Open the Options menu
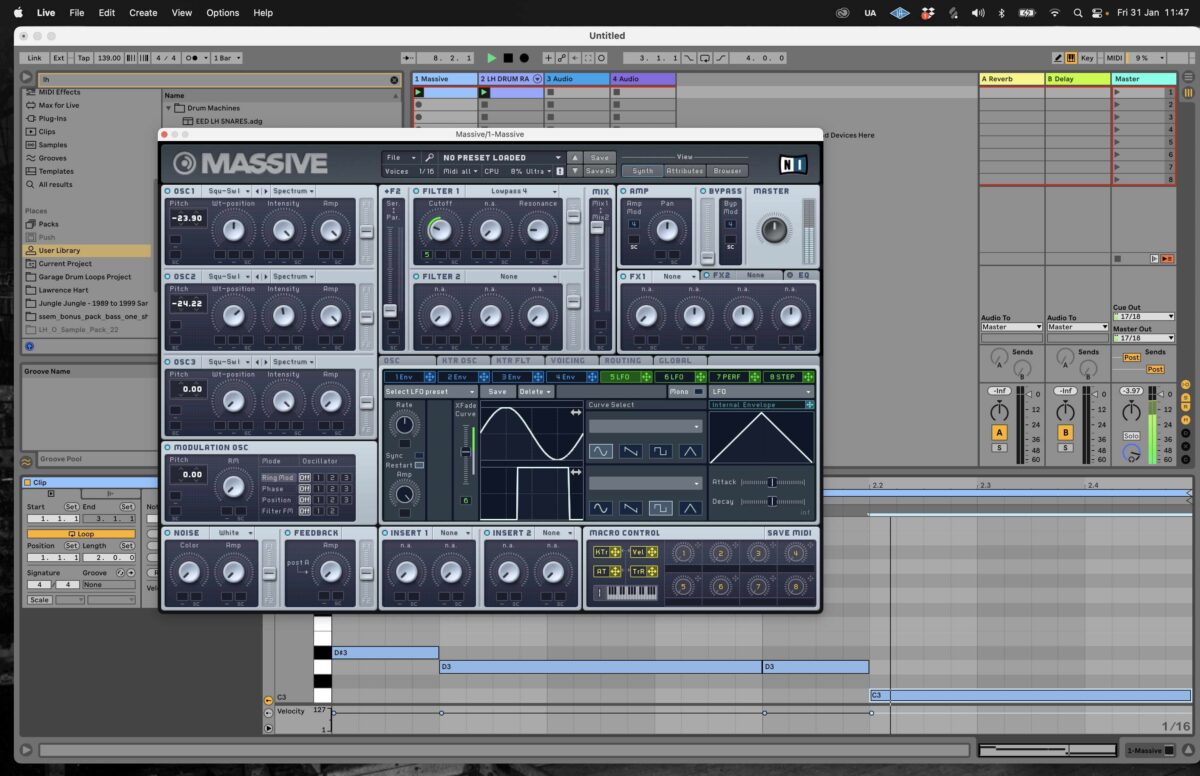The width and height of the screenshot is (1200, 776). pyautogui.click(x=222, y=13)
